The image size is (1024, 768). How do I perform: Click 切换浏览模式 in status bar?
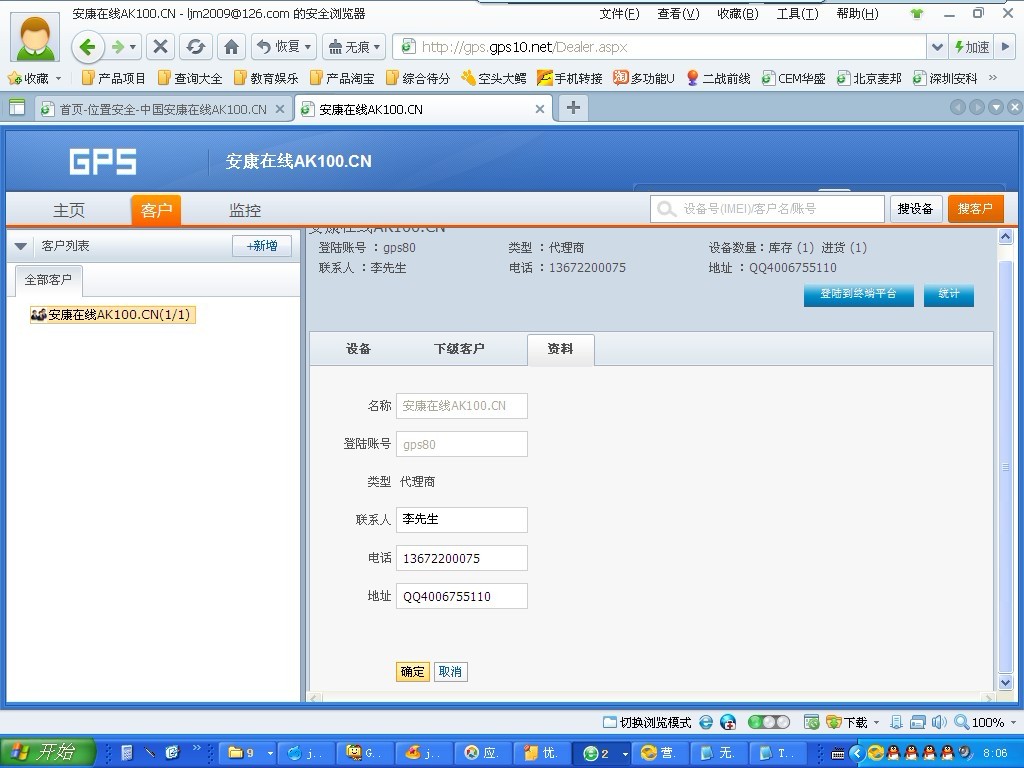click(x=647, y=722)
